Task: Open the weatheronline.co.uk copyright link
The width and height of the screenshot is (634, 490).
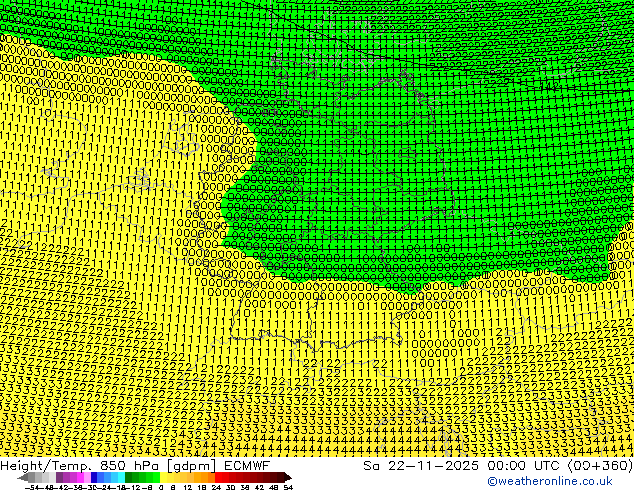Action: click(550, 481)
